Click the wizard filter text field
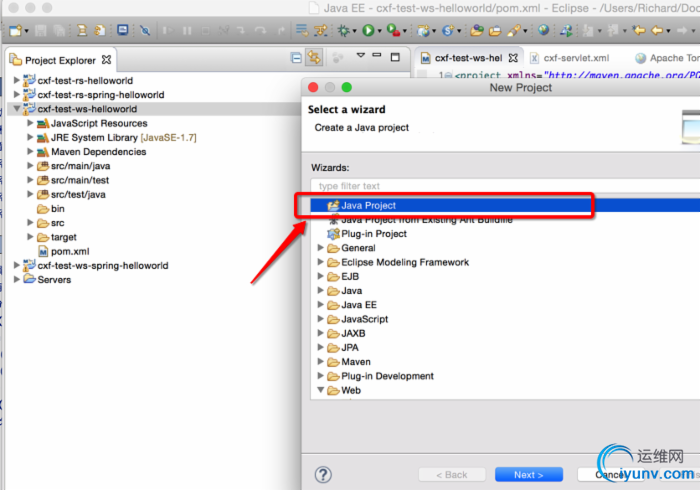The width and height of the screenshot is (700, 490). [x=505, y=186]
